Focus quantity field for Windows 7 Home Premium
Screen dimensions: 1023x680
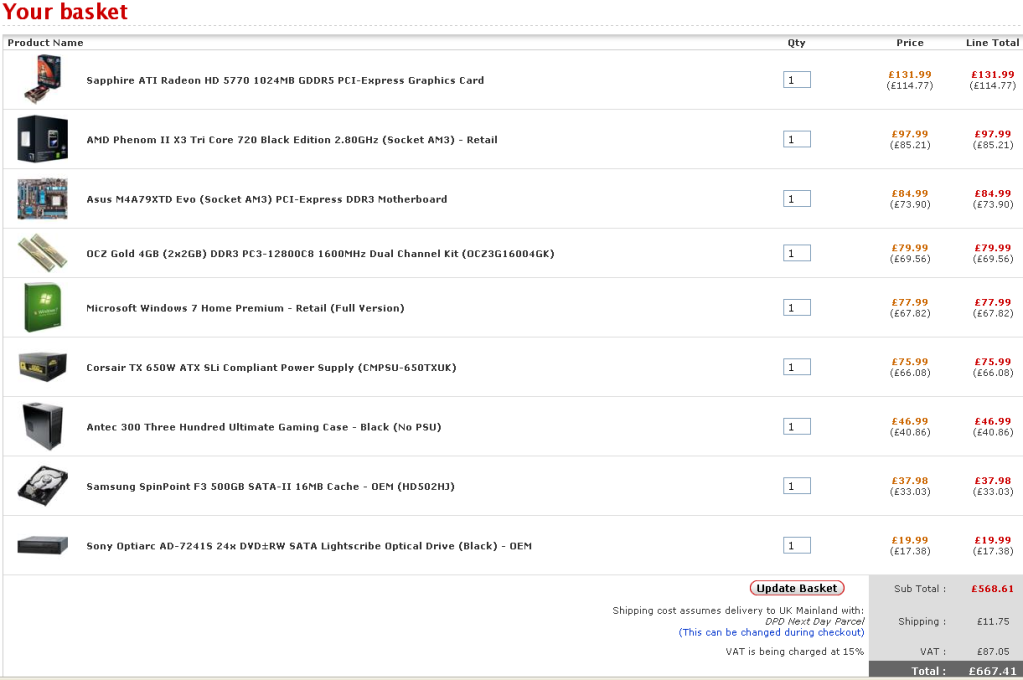tap(797, 307)
